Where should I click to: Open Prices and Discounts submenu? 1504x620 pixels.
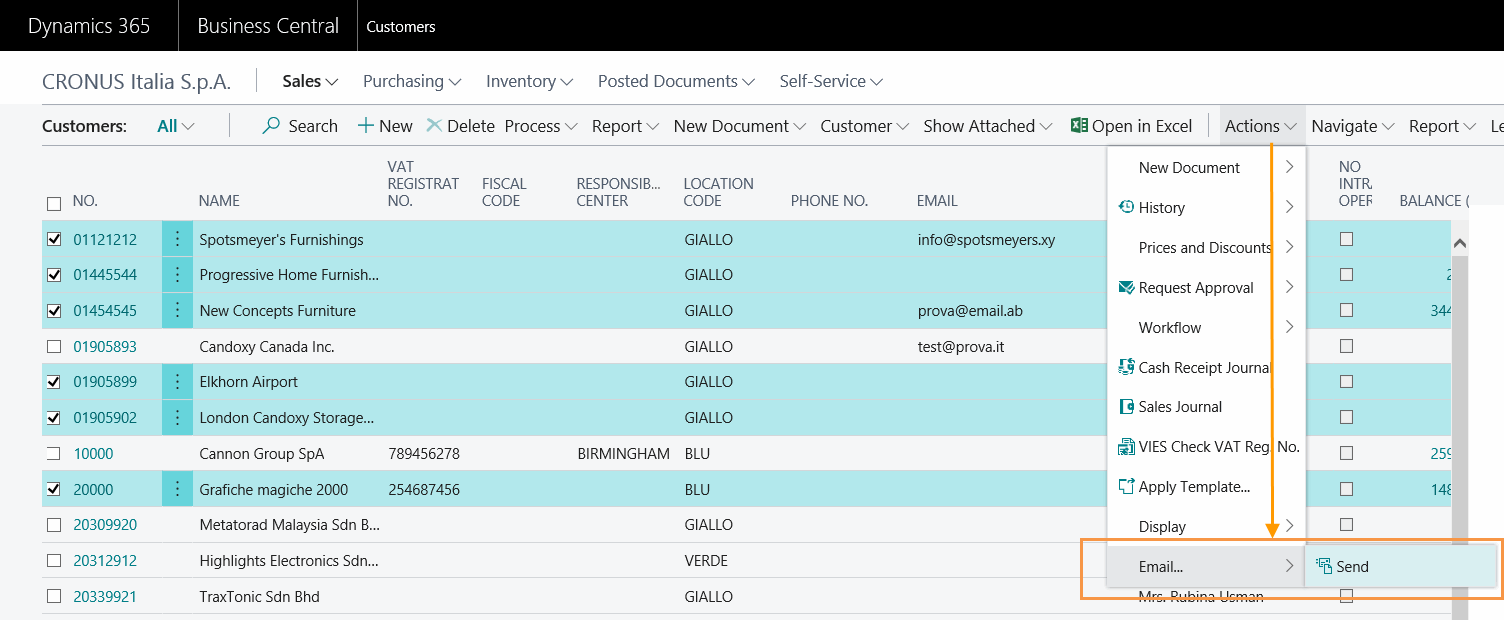[x=1206, y=247]
